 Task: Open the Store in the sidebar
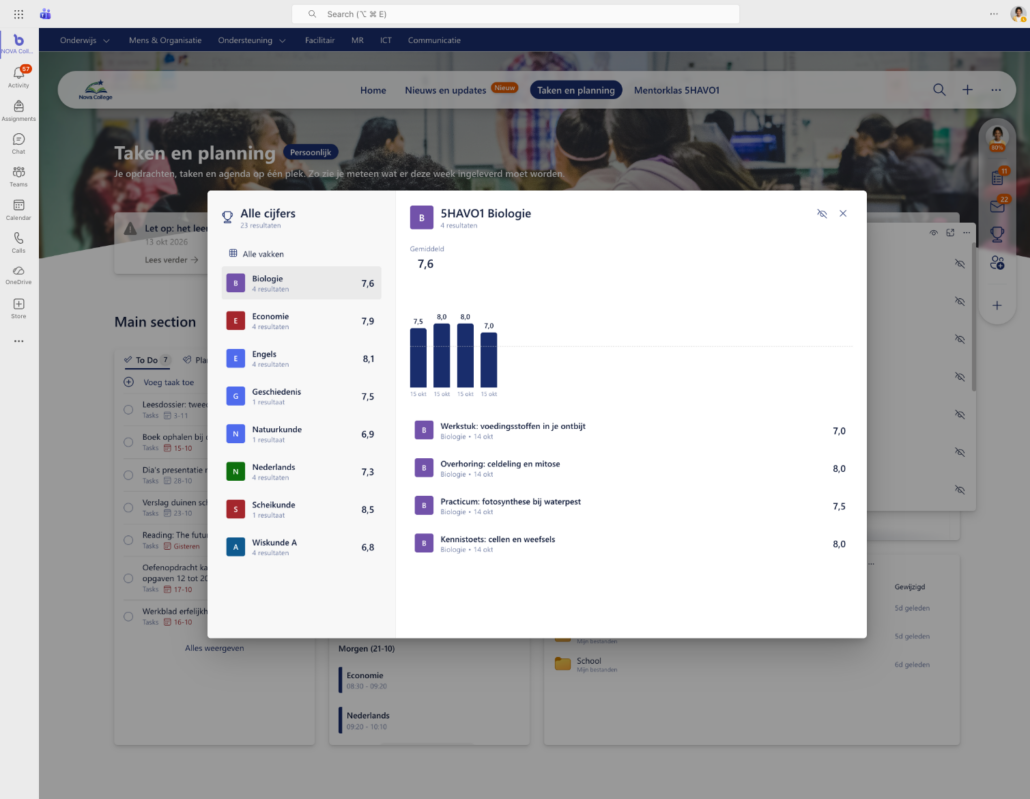click(18, 308)
